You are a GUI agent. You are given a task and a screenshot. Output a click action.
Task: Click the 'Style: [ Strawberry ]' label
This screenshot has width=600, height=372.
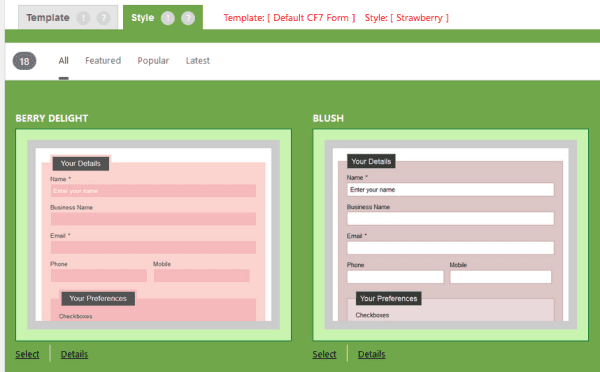tap(407, 18)
